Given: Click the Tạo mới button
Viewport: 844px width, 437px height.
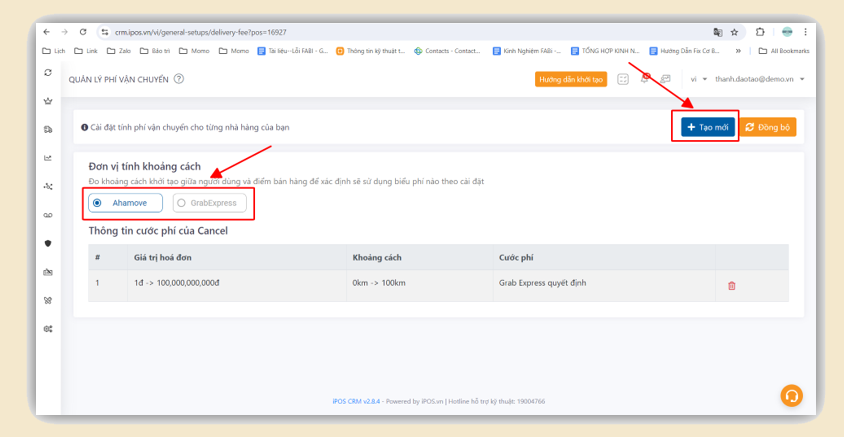Looking at the screenshot, I should (x=708, y=127).
